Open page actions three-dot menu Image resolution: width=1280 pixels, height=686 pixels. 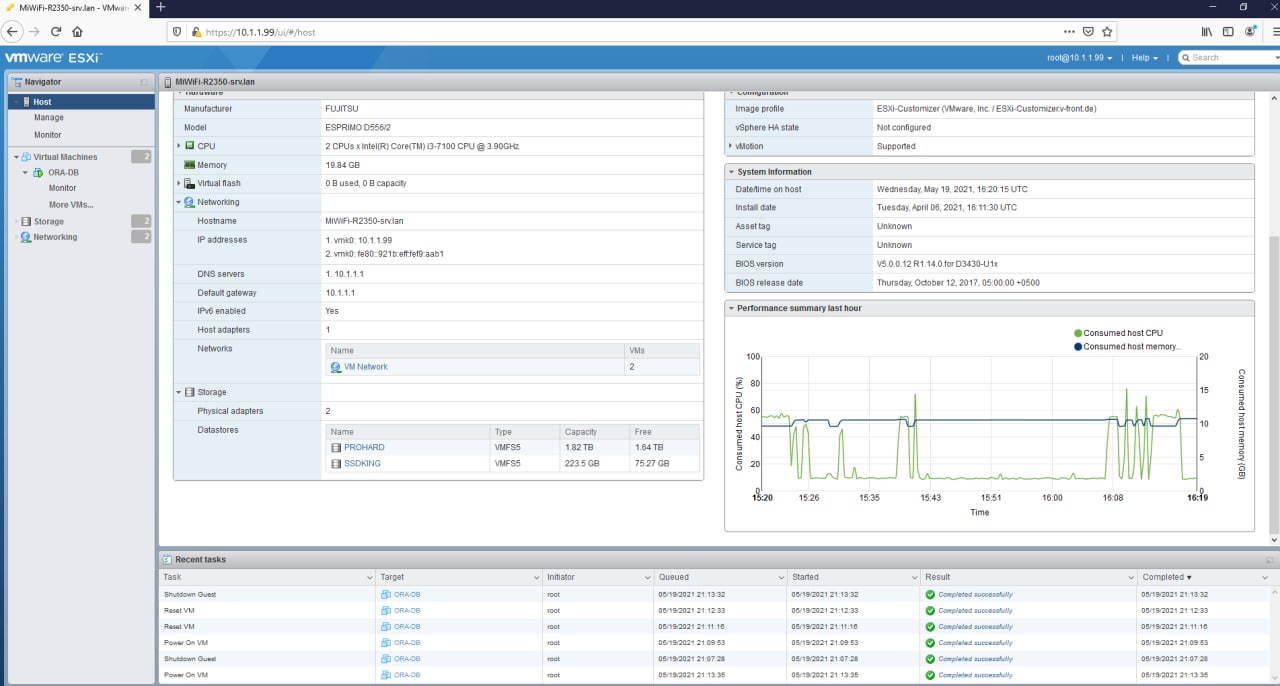coord(1070,32)
